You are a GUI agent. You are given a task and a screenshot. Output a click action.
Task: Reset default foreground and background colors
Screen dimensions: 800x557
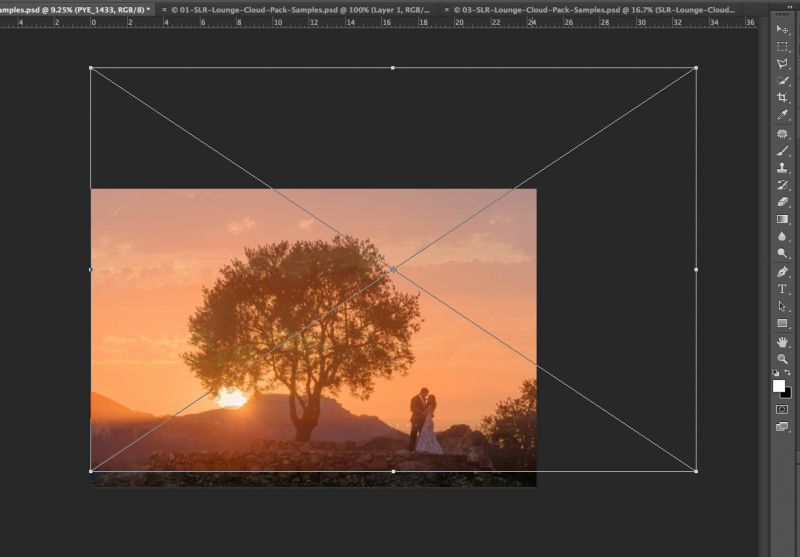(x=776, y=373)
